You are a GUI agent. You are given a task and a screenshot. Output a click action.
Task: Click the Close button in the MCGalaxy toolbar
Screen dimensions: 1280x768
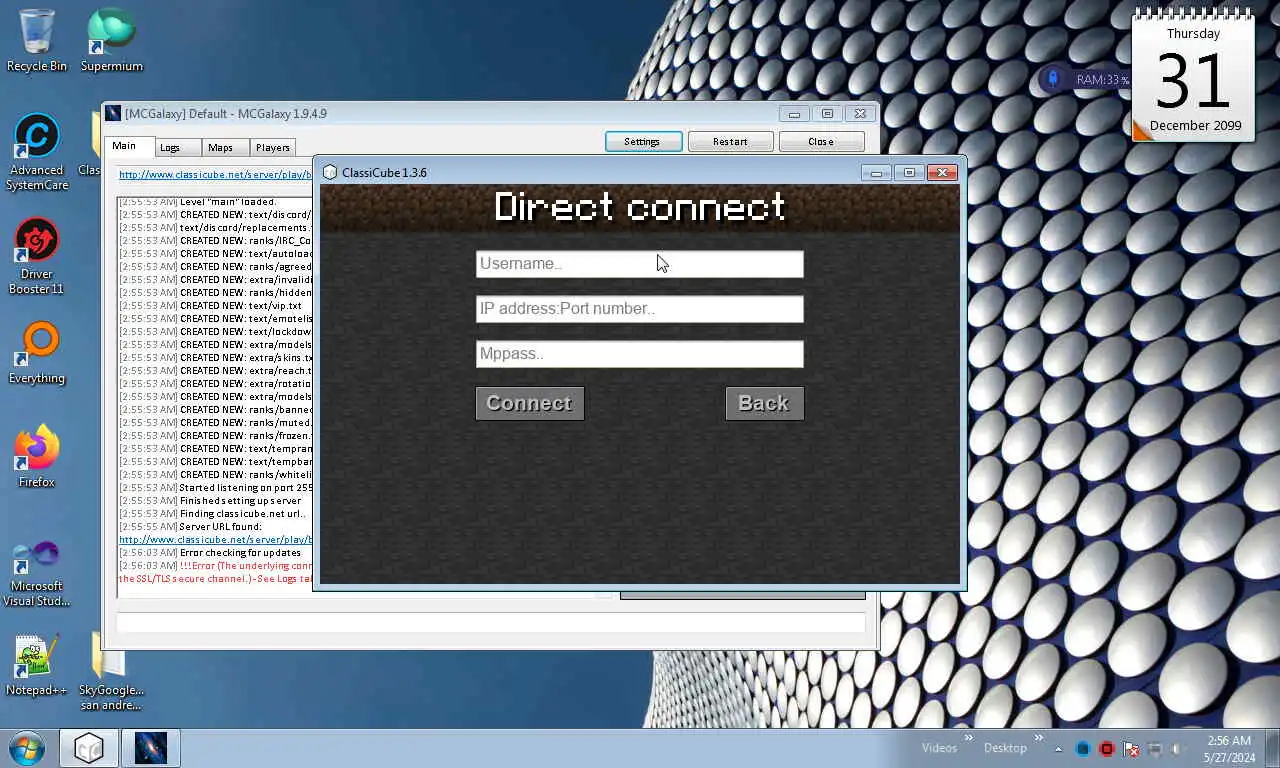[821, 142]
